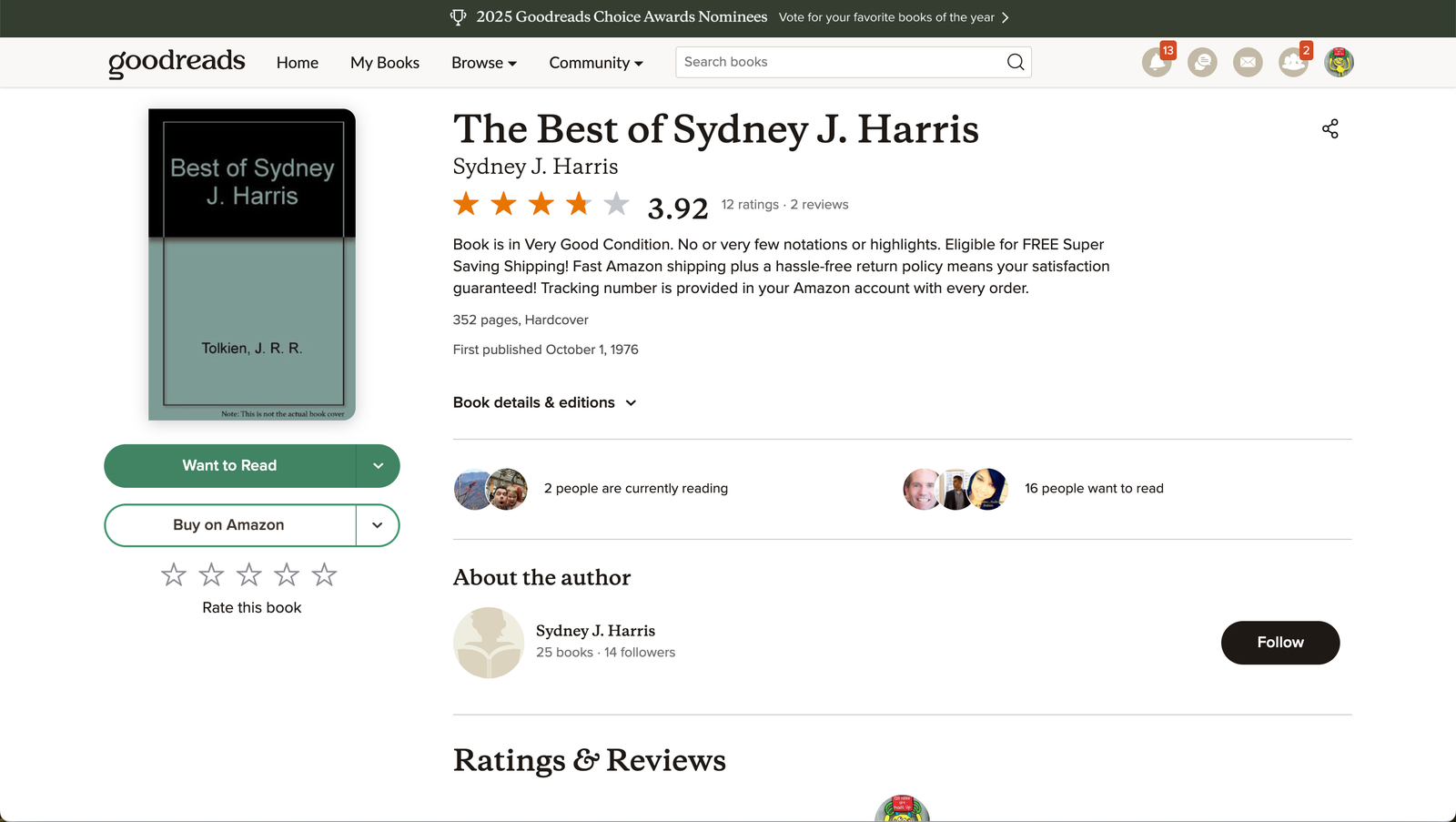Rate the book one star

tap(174, 575)
